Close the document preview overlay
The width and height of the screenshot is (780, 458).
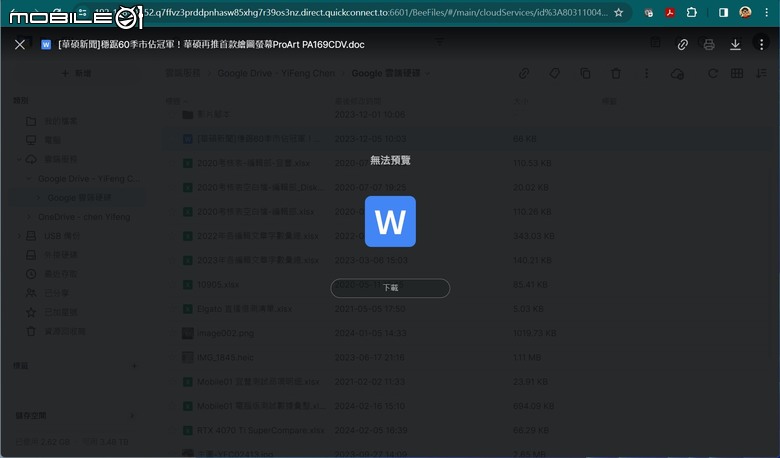tap(20, 45)
